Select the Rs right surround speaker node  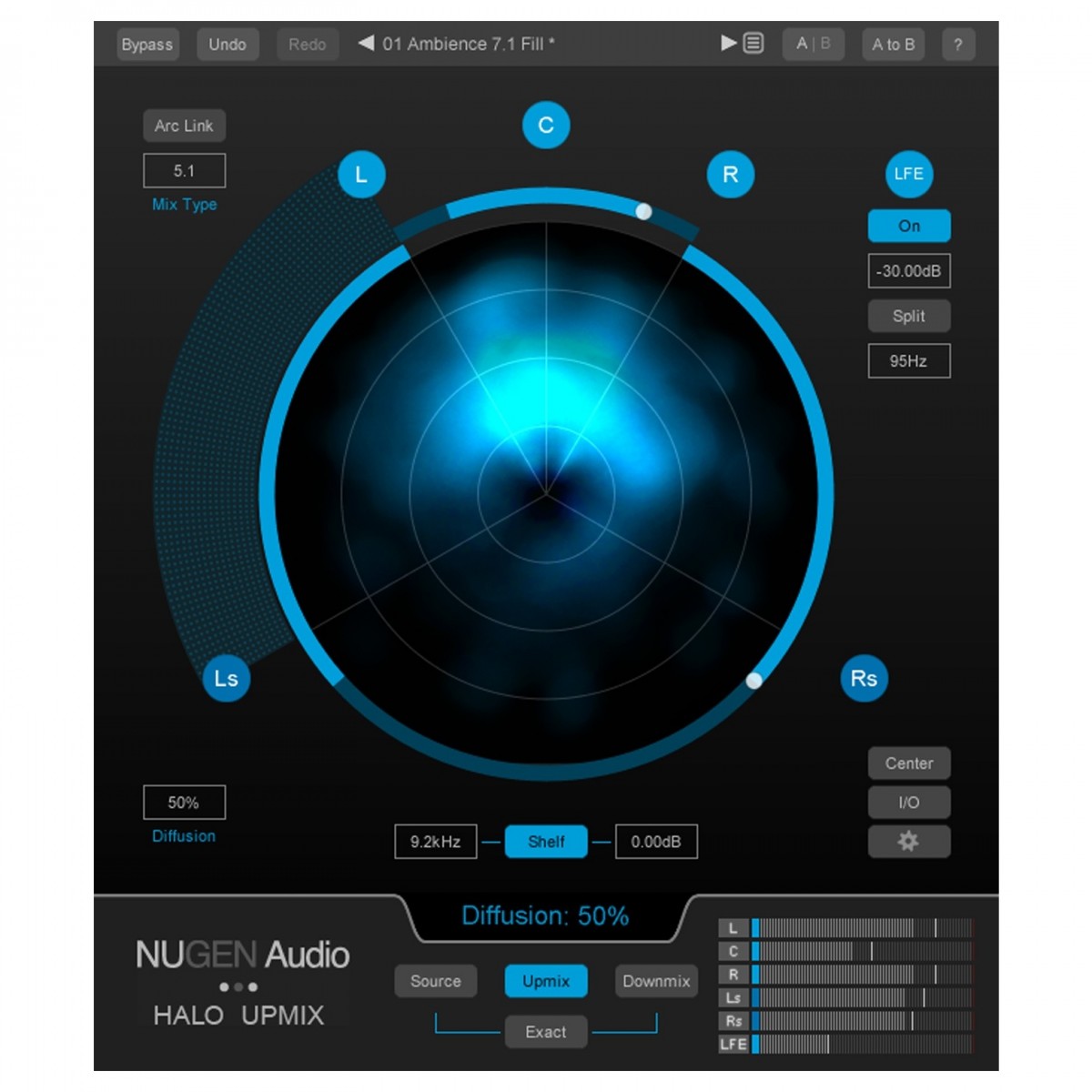(864, 678)
